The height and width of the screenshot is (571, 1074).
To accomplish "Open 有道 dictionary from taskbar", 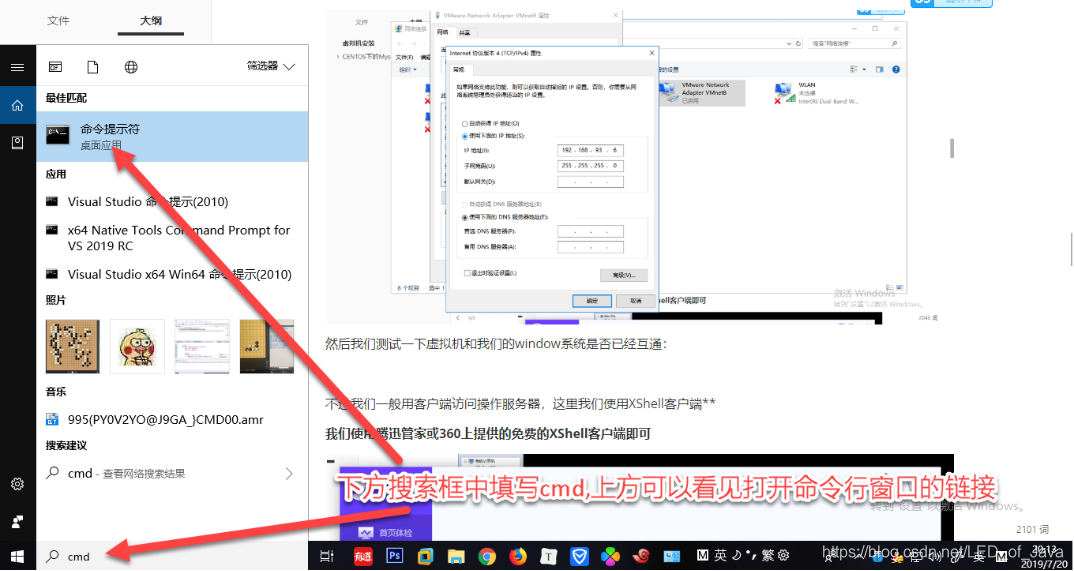I will [363, 557].
